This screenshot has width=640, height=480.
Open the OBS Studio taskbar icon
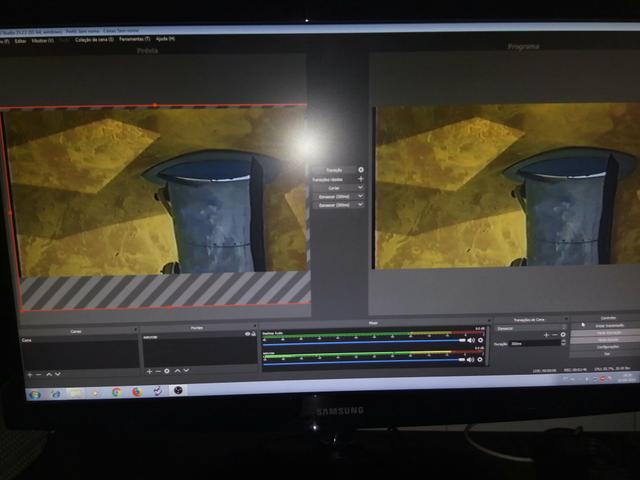point(178,391)
